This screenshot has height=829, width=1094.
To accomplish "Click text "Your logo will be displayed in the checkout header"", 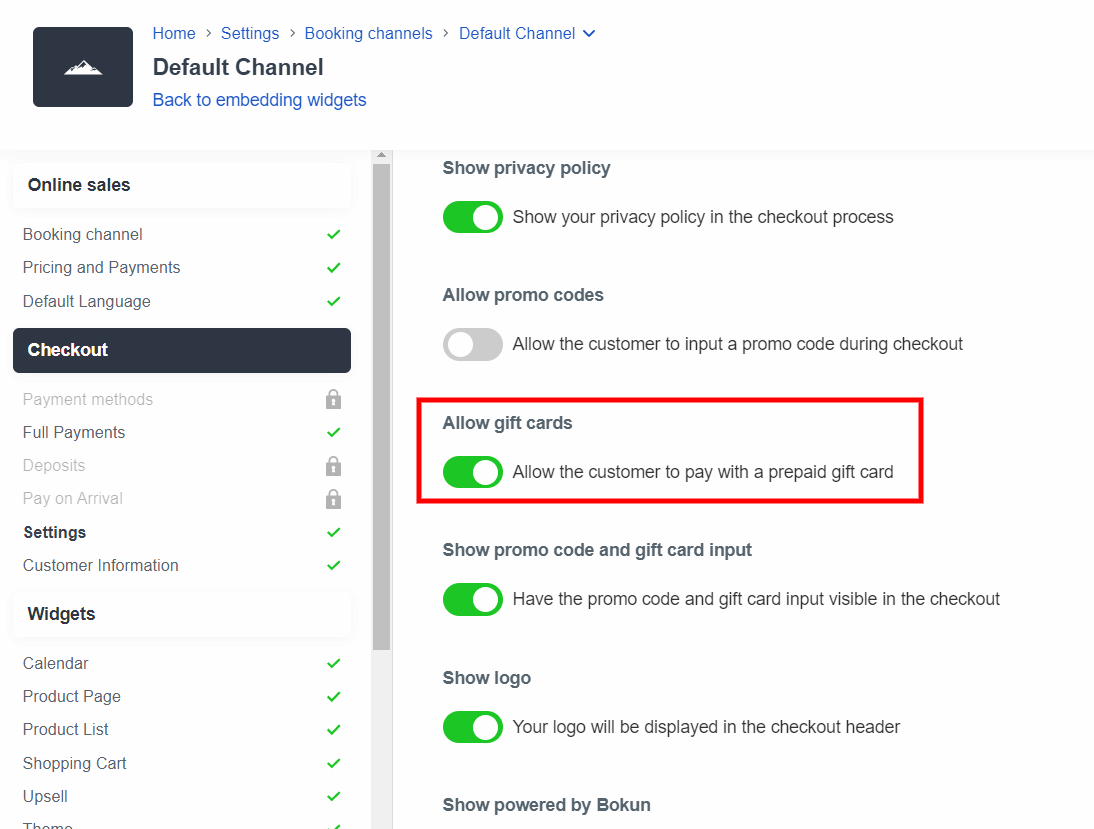I will coord(706,727).
